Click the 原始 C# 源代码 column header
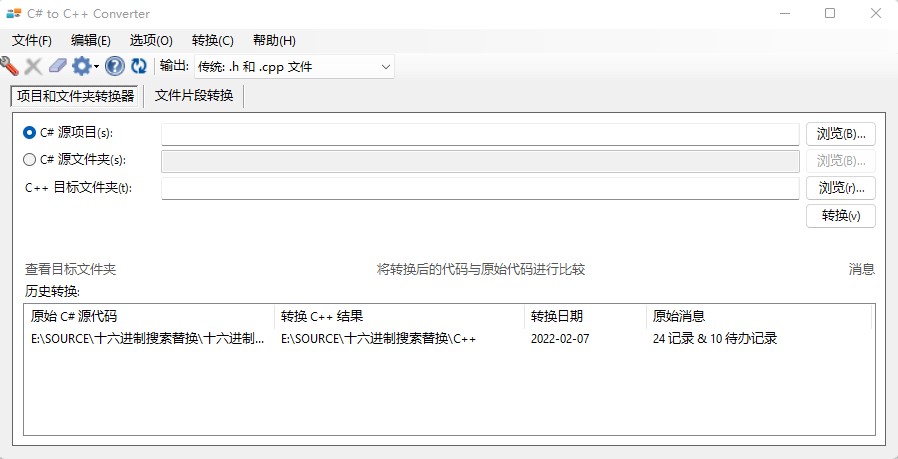Image resolution: width=898 pixels, height=459 pixels. [149, 316]
